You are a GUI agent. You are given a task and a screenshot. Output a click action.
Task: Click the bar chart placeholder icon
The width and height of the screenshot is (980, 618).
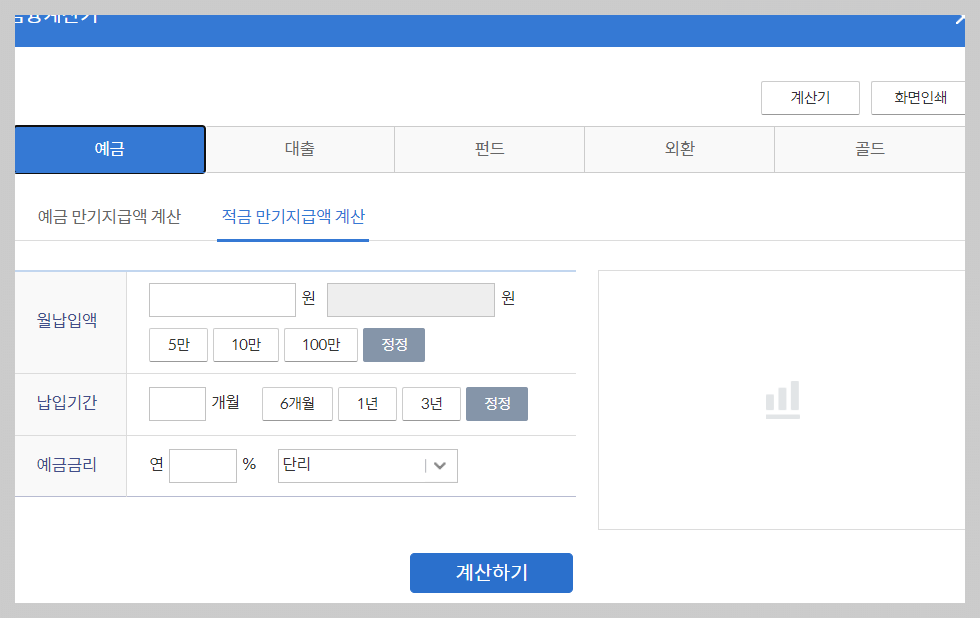coord(783,399)
